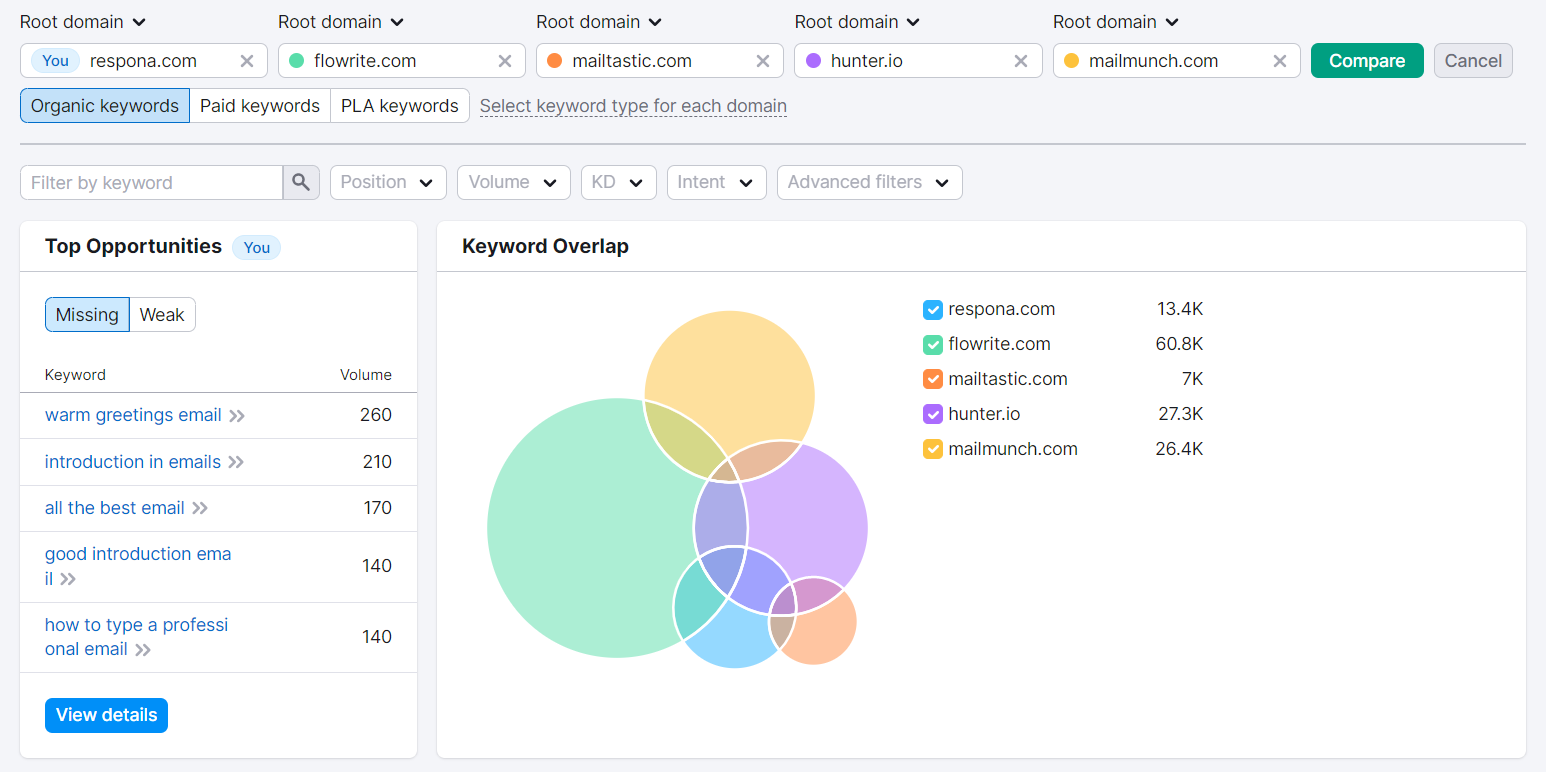This screenshot has width=1546, height=772.
Task: Uncheck hunter.io in the Keyword Overlap legend
Action: coord(932,413)
